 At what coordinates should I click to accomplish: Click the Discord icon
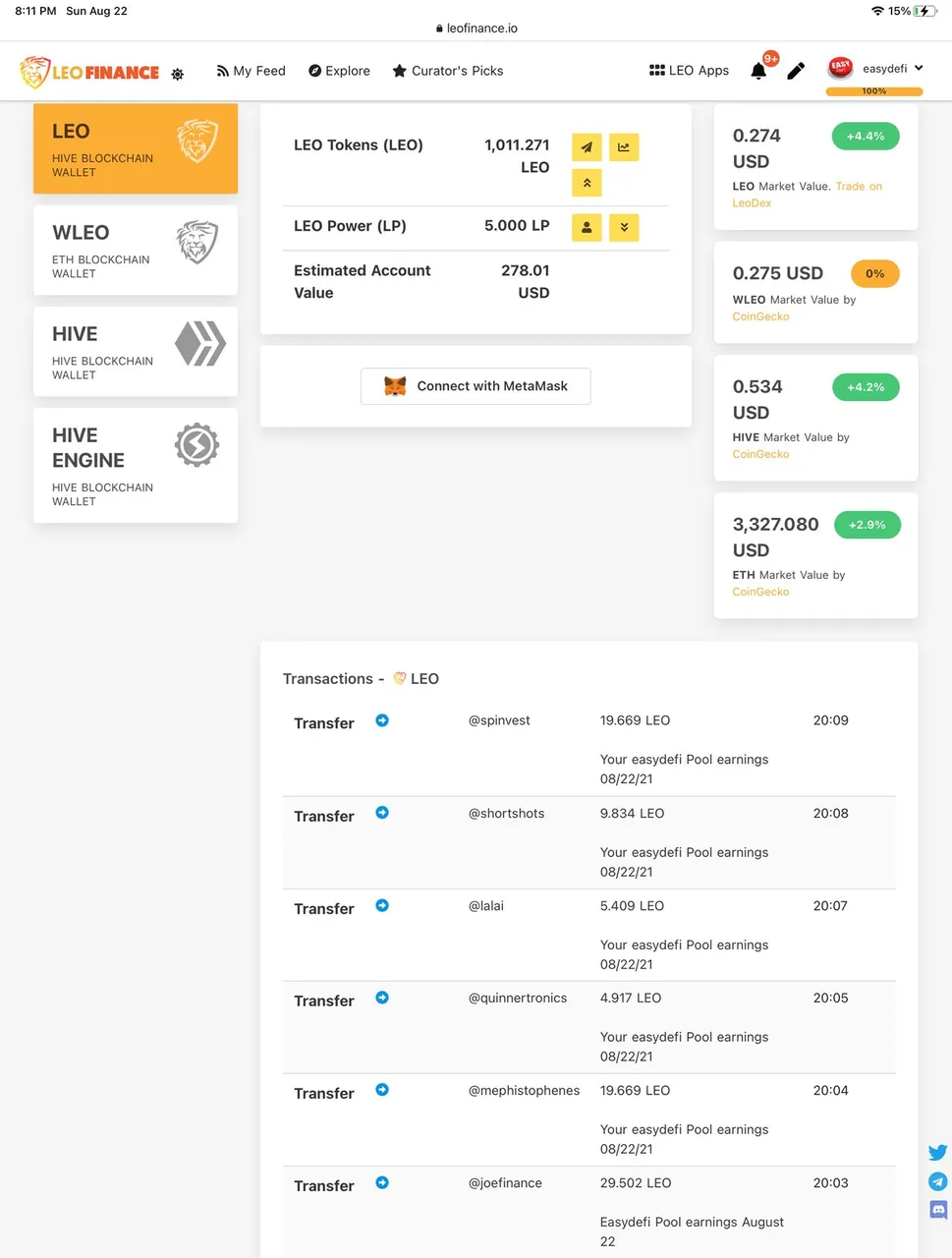pos(938,1210)
